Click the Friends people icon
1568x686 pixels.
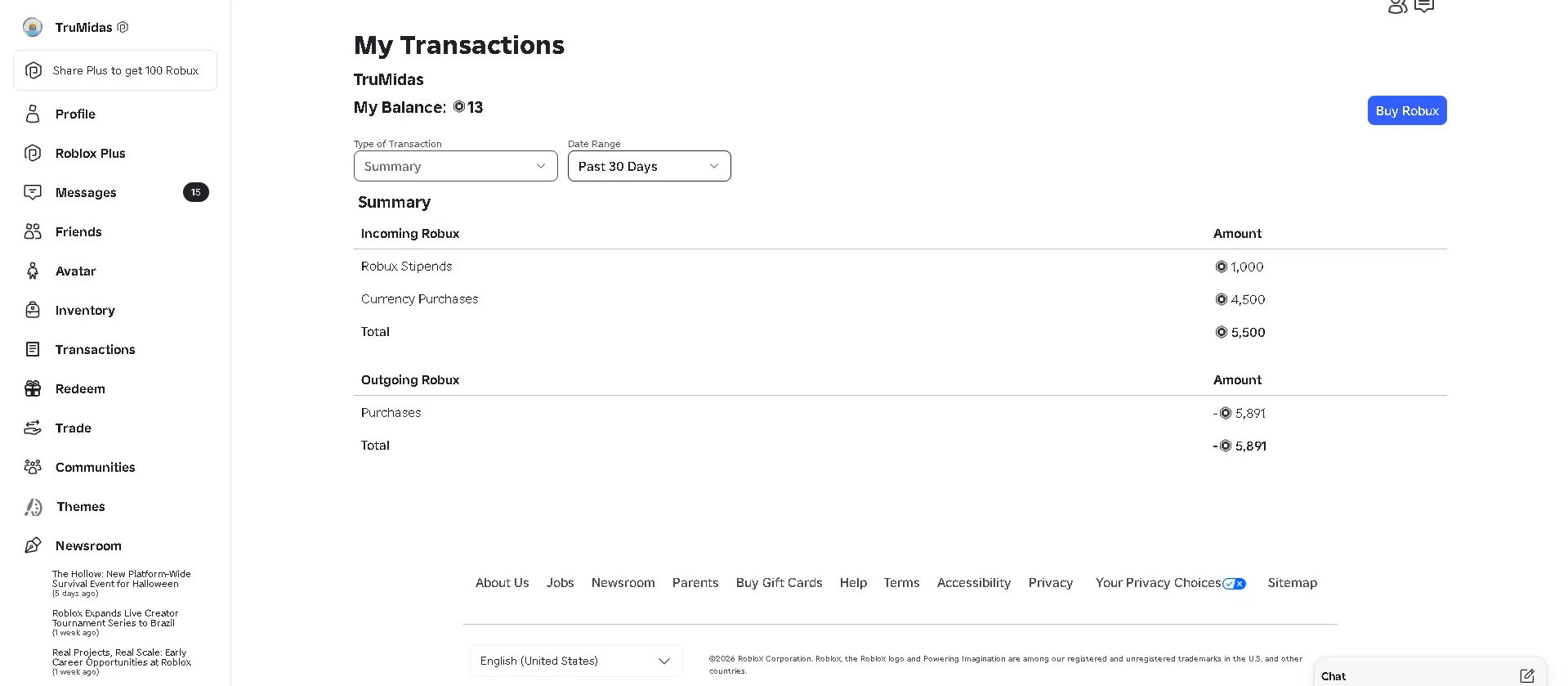(33, 231)
